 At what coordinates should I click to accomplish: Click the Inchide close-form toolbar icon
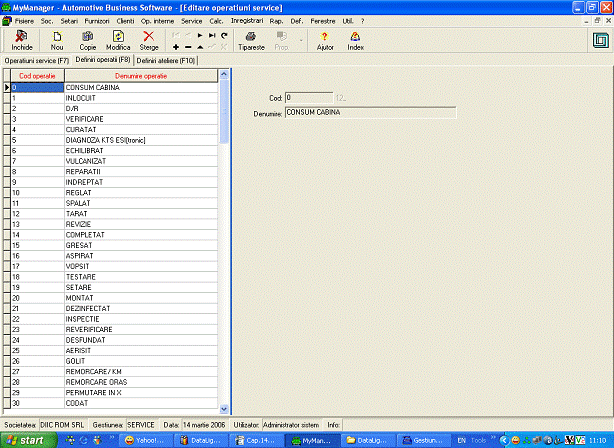coord(21,39)
